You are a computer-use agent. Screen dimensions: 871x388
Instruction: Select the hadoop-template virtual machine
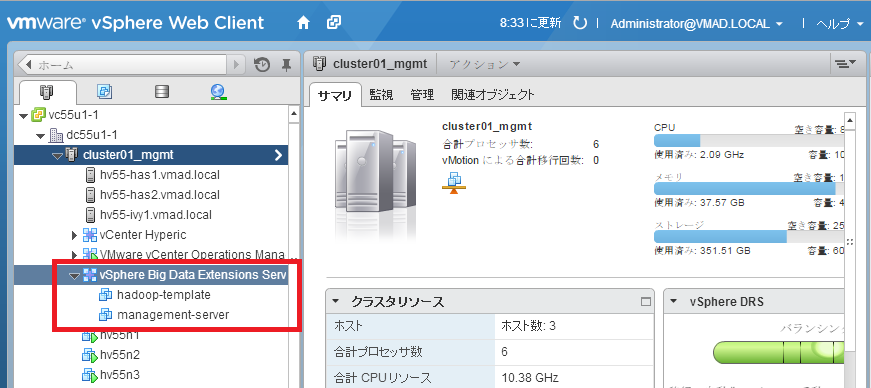coord(164,295)
